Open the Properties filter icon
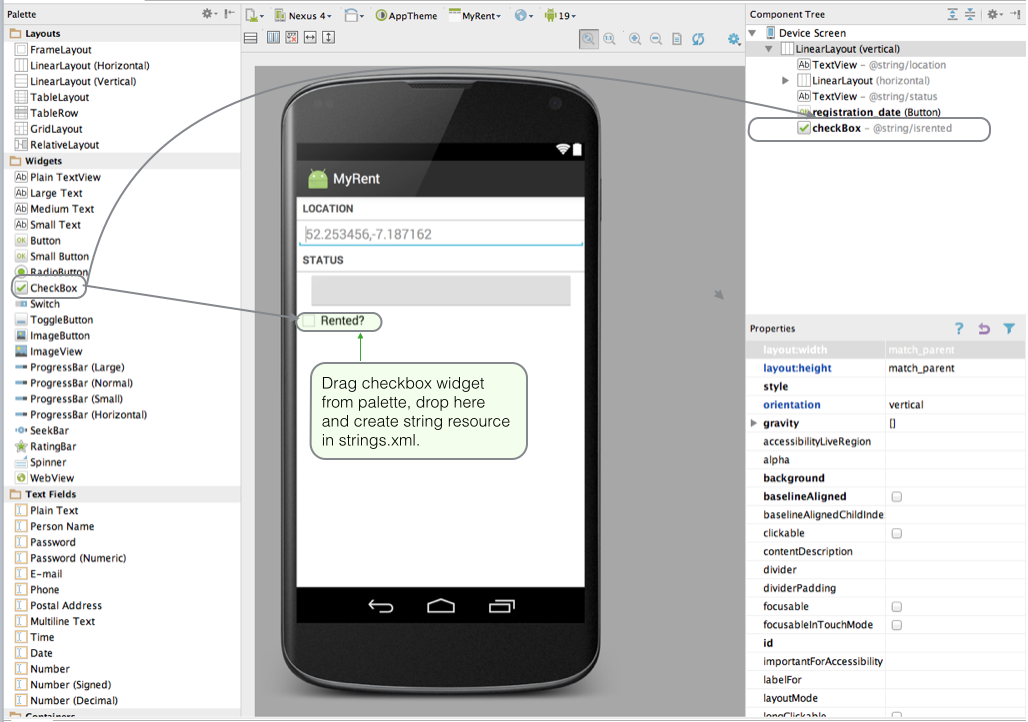 1007,328
